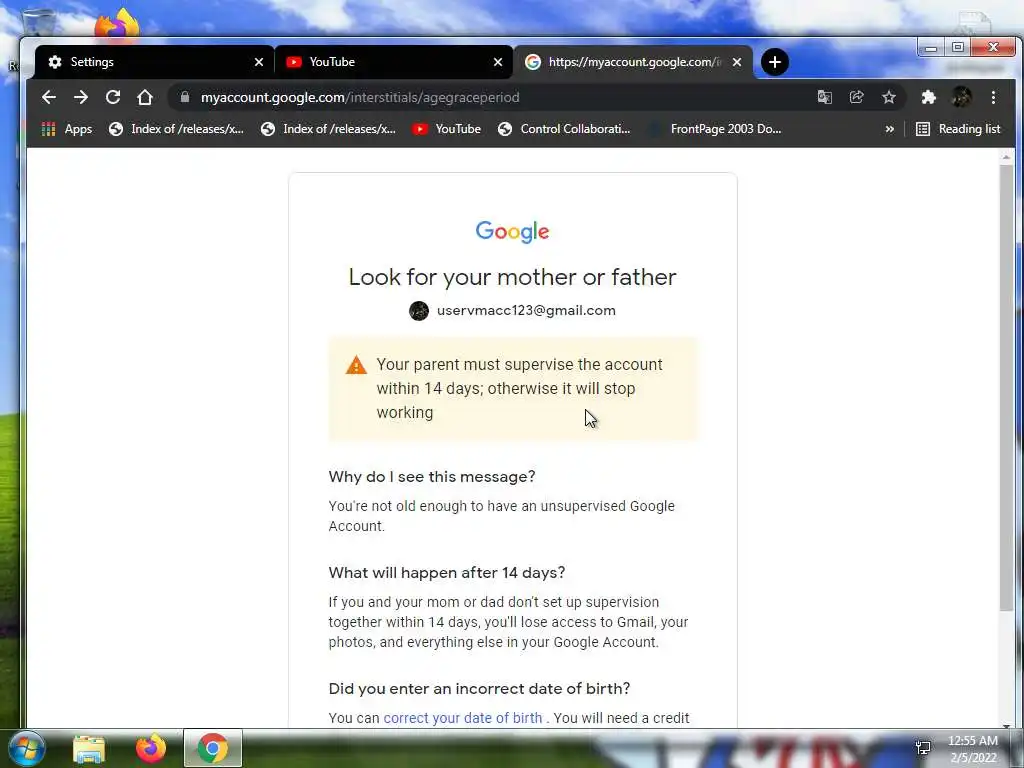Image resolution: width=1024 pixels, height=768 pixels.
Task: Bookmark this page with the star icon
Action: click(x=889, y=97)
